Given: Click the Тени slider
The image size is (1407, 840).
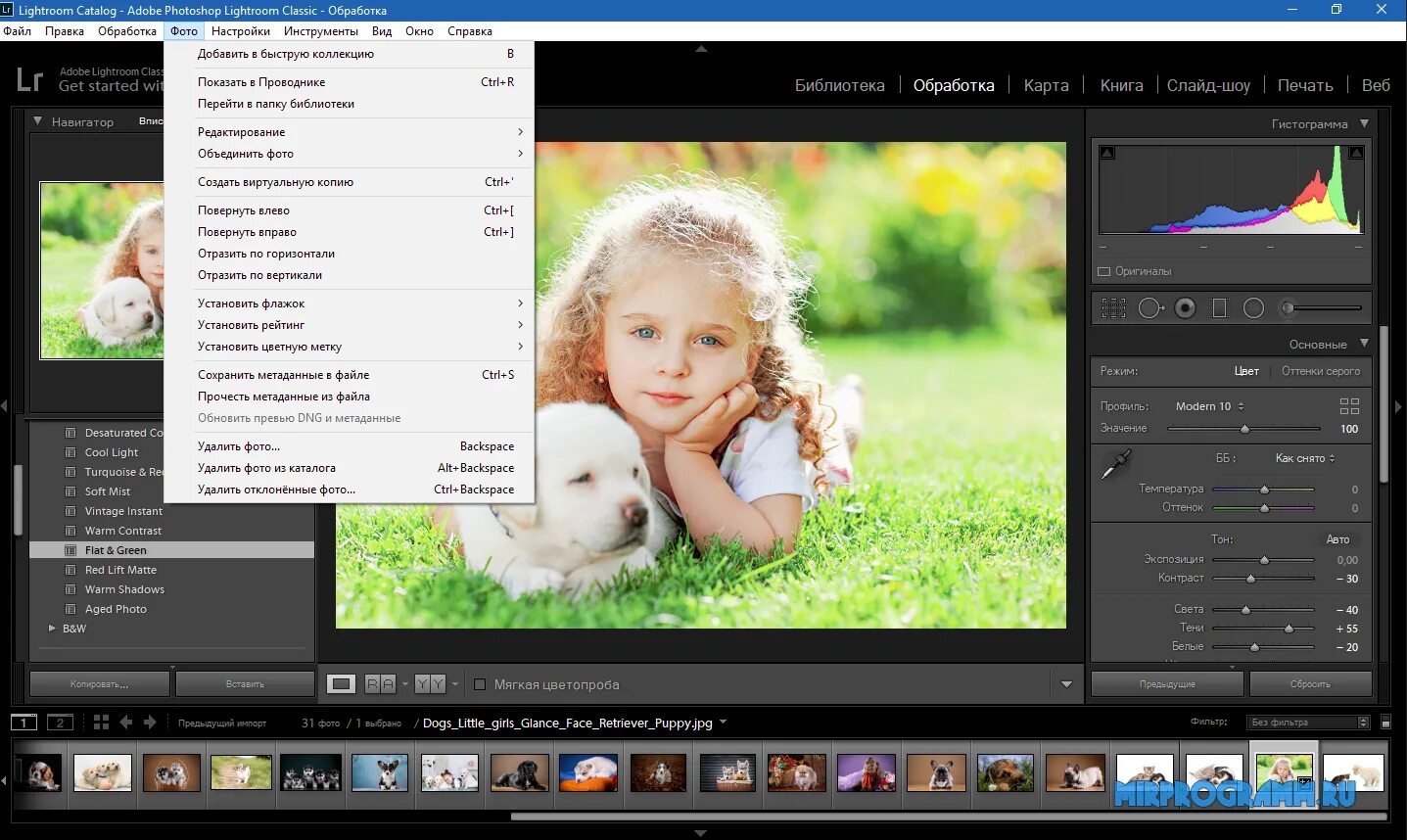Looking at the screenshot, I should coord(1263,629).
